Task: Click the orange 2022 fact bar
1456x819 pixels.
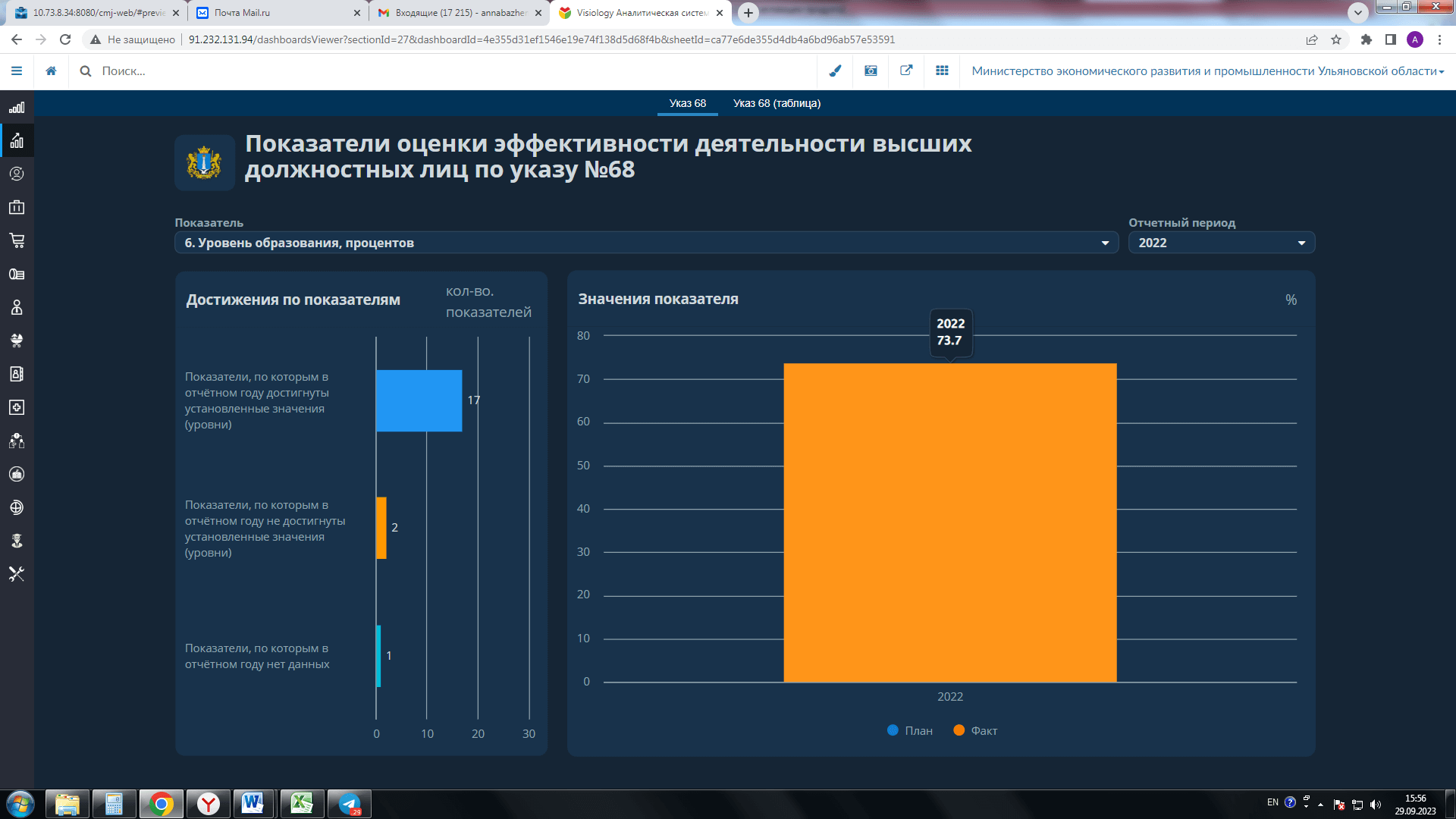Action: [x=949, y=522]
